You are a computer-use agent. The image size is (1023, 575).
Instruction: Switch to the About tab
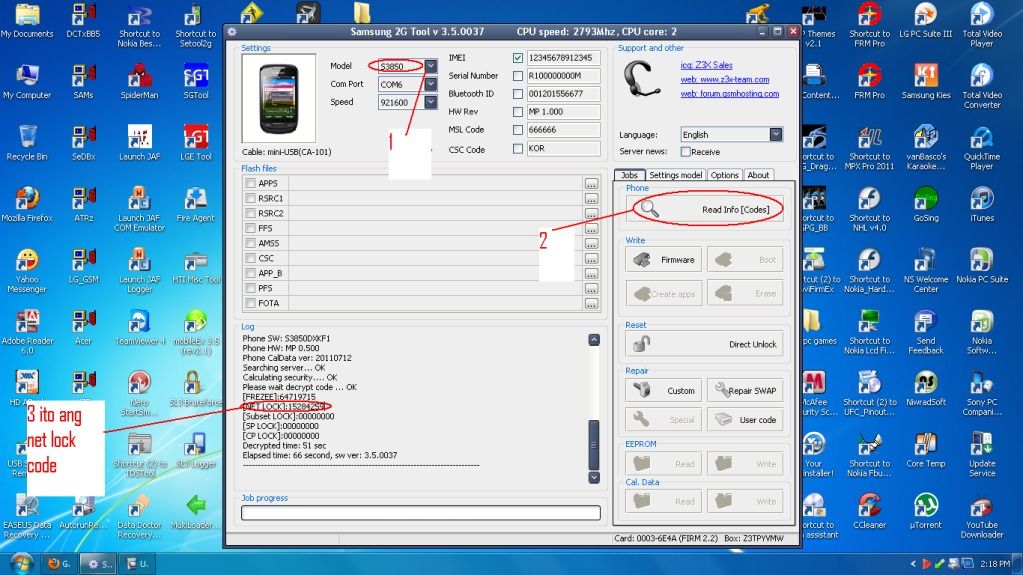(x=758, y=175)
